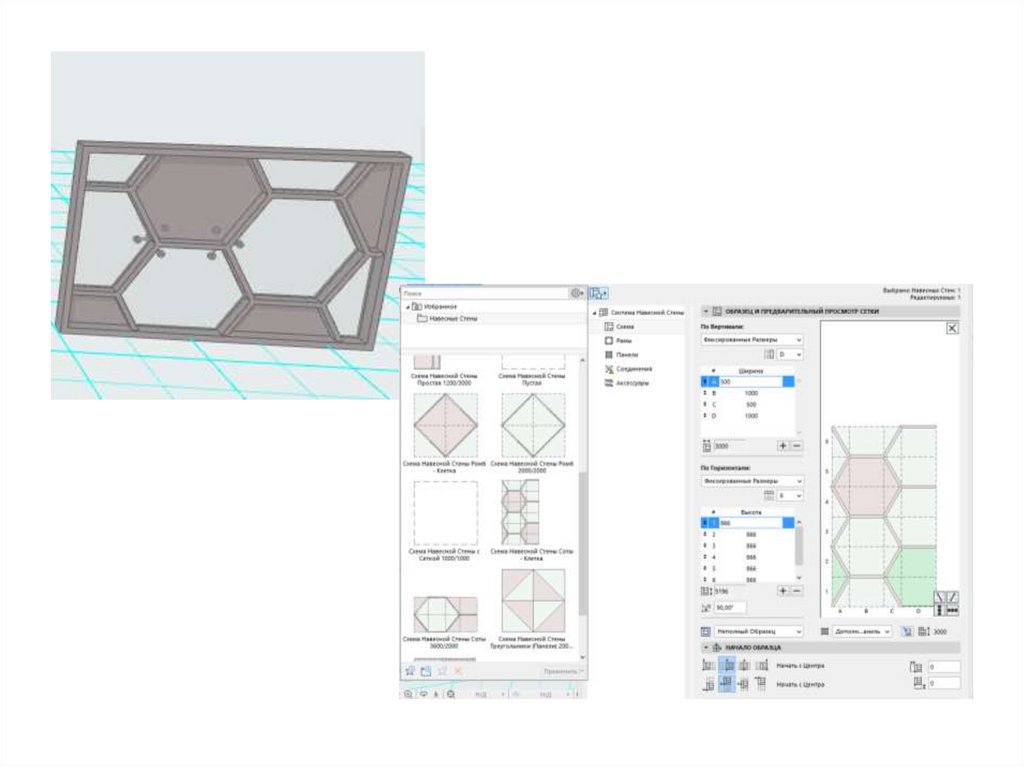
Task: Select the Соты - Клетка scheme thumbnail
Action: click(x=520, y=512)
